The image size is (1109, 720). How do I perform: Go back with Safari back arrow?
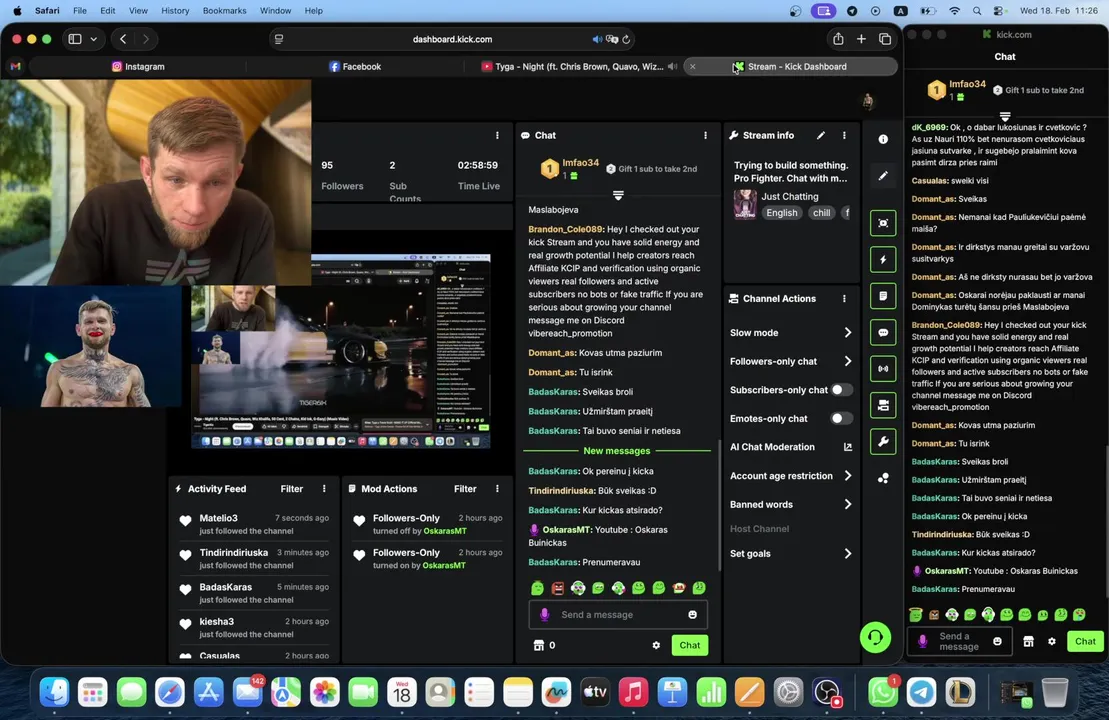tap(123, 39)
